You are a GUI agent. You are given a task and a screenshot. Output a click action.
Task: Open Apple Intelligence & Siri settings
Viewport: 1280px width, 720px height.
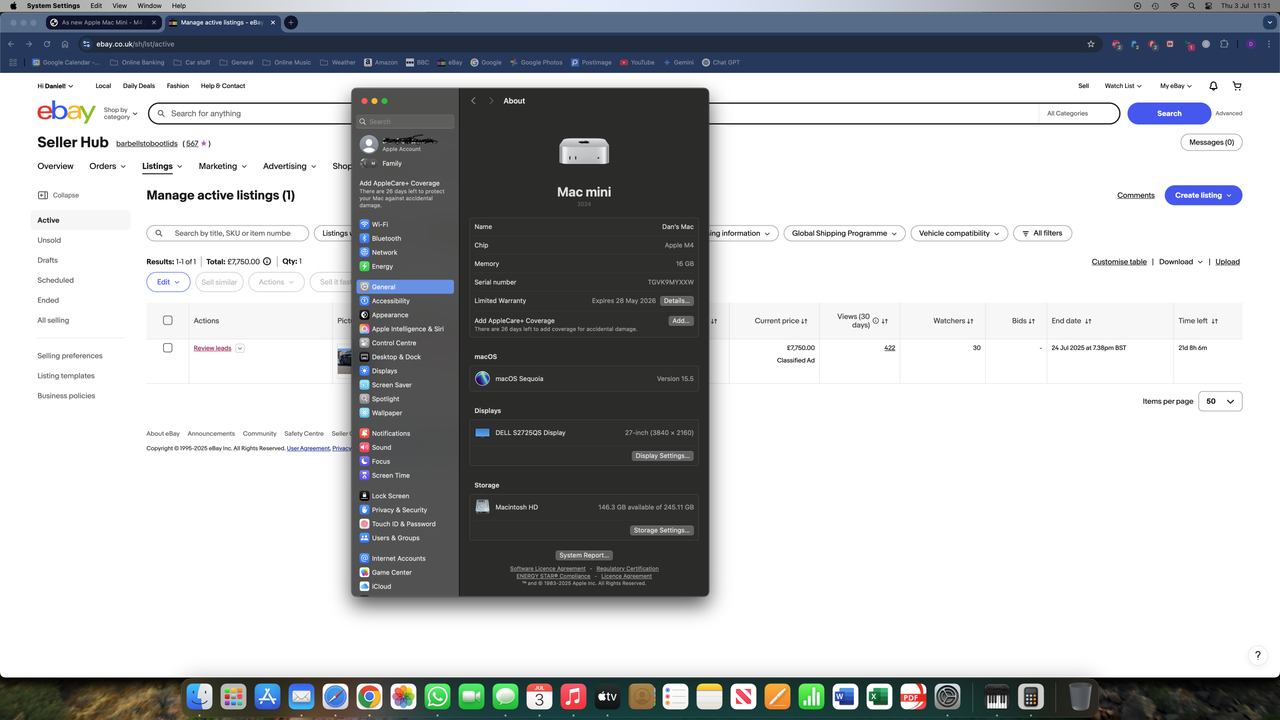point(411,328)
